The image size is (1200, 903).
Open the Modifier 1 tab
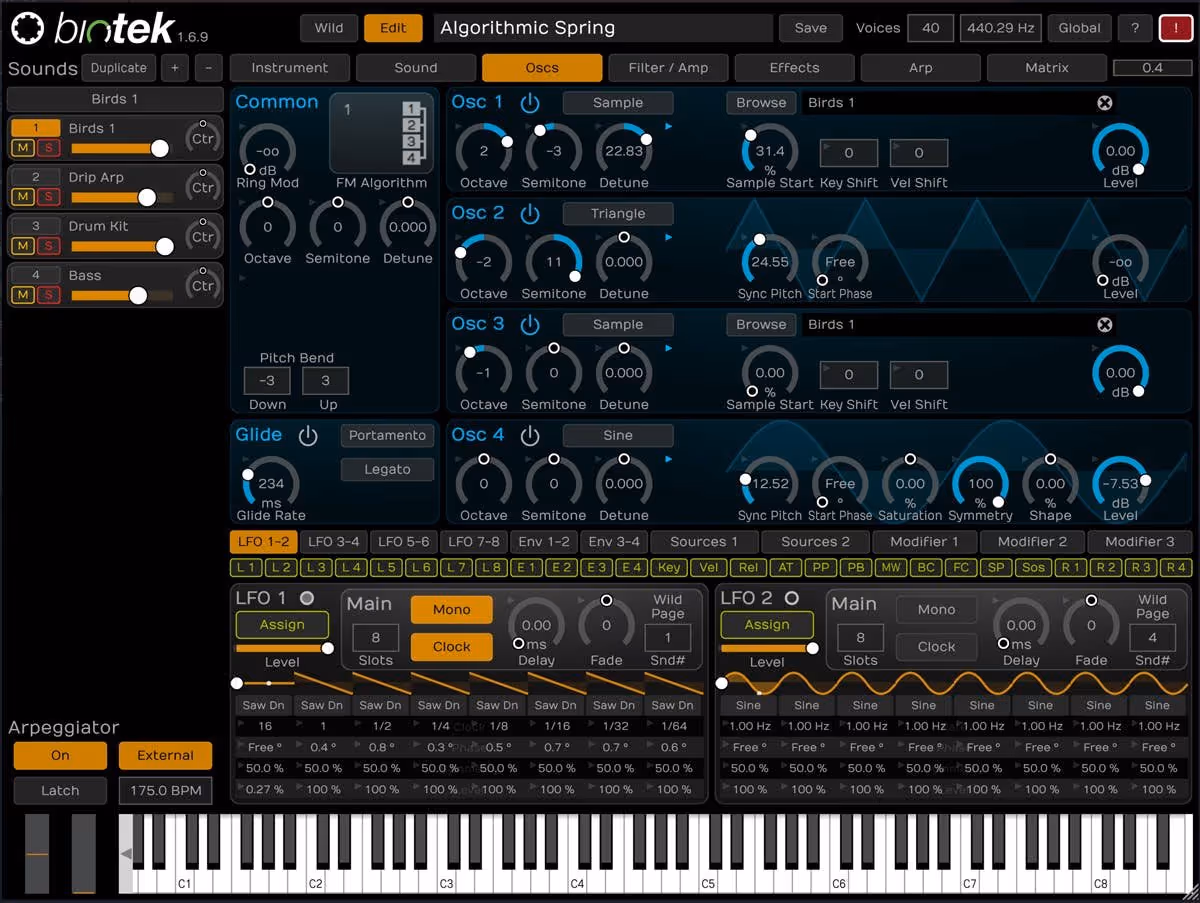point(922,541)
